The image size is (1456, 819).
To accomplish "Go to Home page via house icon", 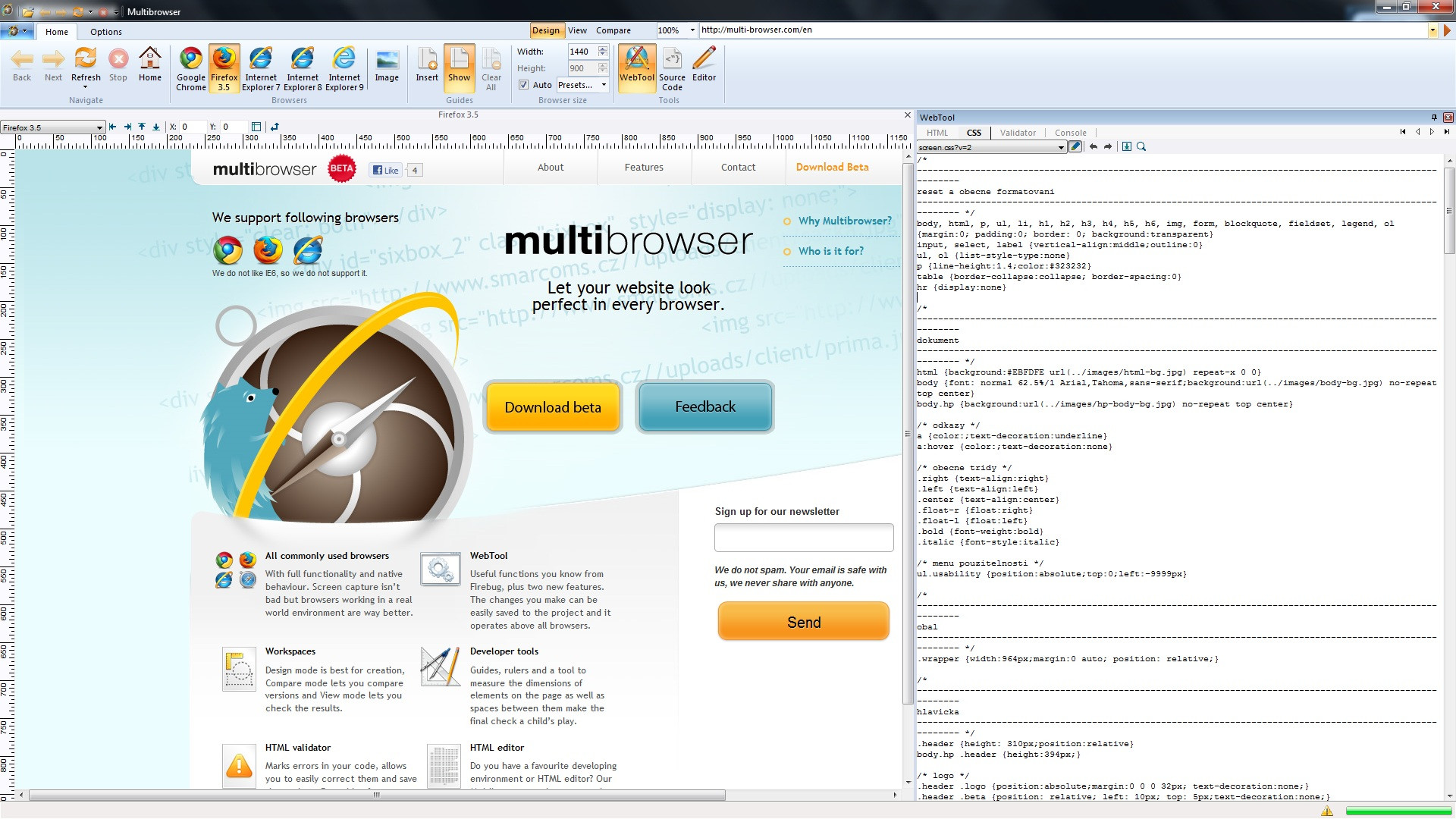I will point(150,64).
